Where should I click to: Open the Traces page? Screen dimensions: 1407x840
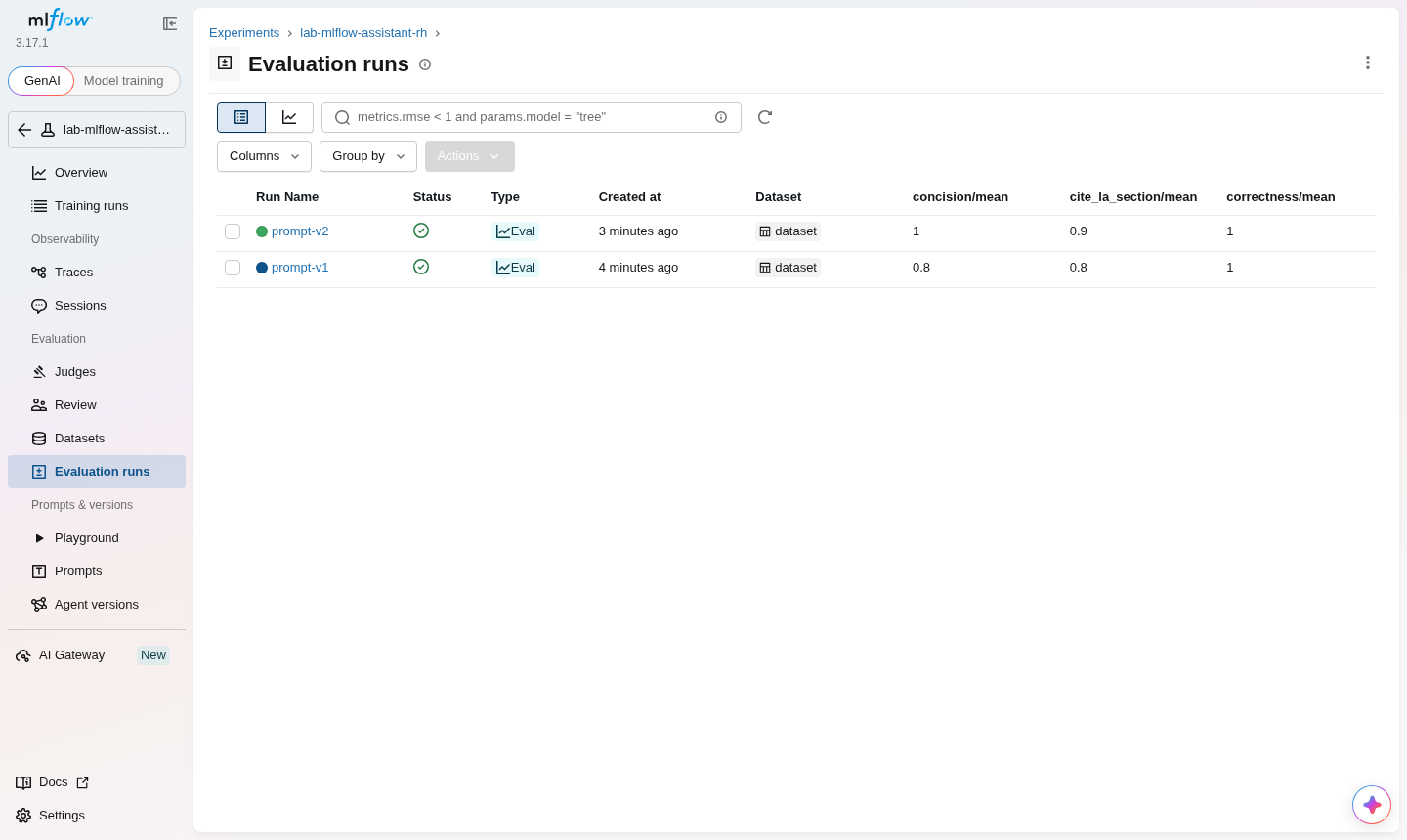click(x=97, y=273)
